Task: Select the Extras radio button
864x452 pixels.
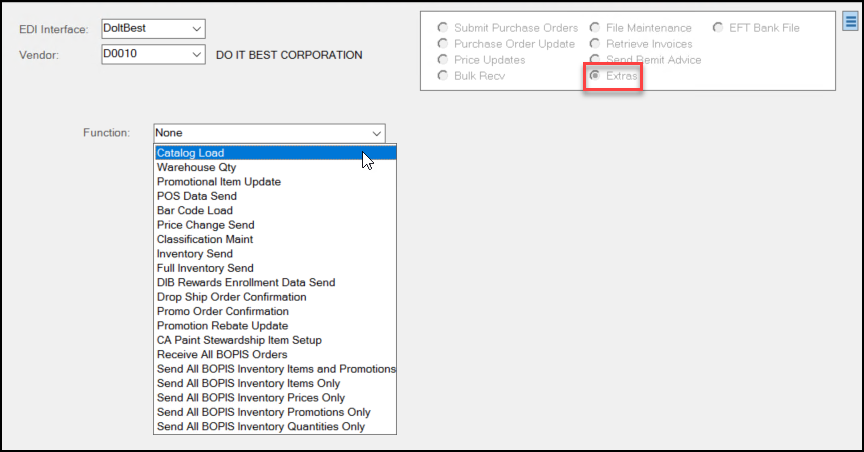Action: tap(596, 76)
